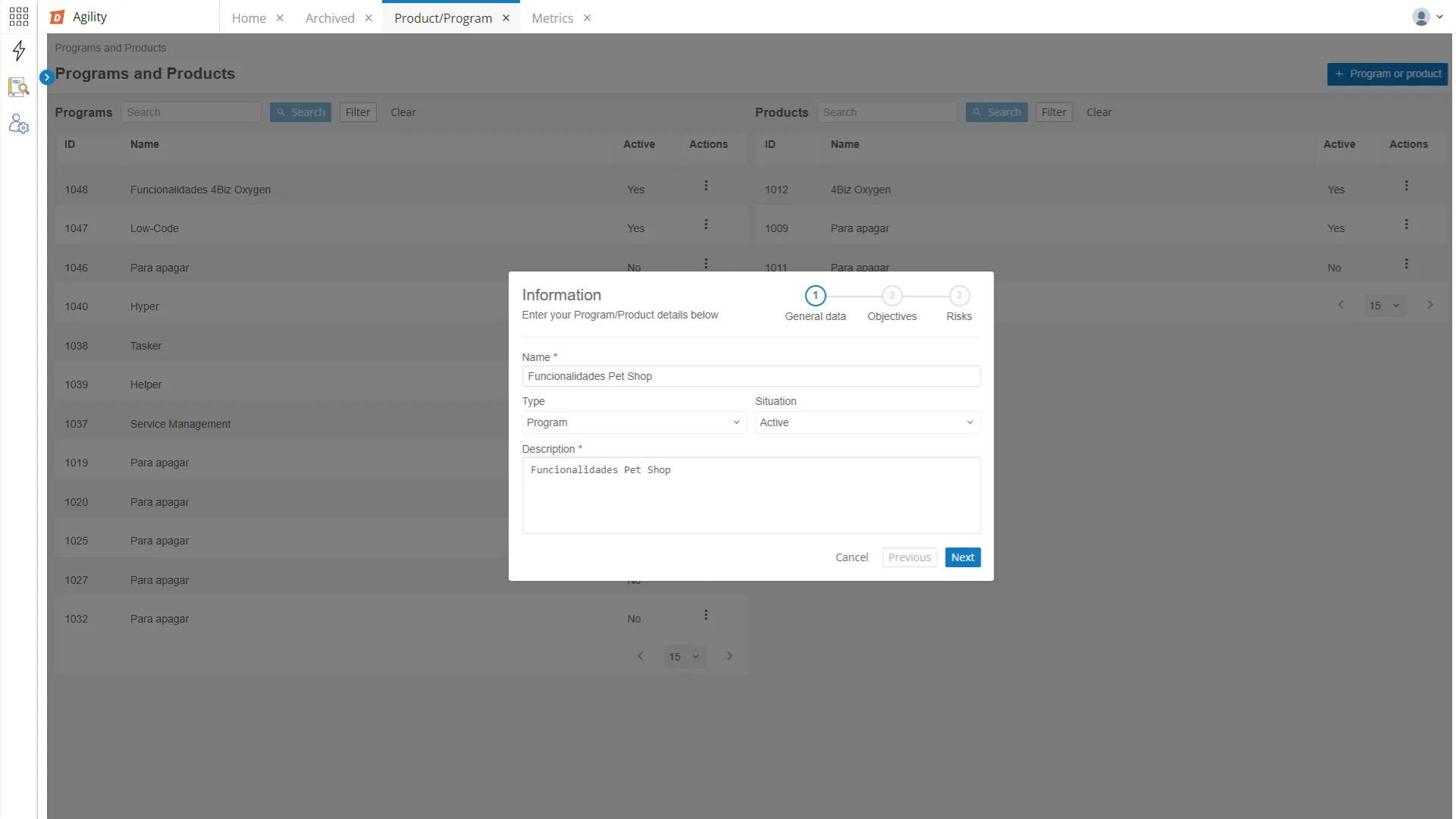Open actions menu for product 1011
Image resolution: width=1456 pixels, height=819 pixels.
pyautogui.click(x=1407, y=264)
